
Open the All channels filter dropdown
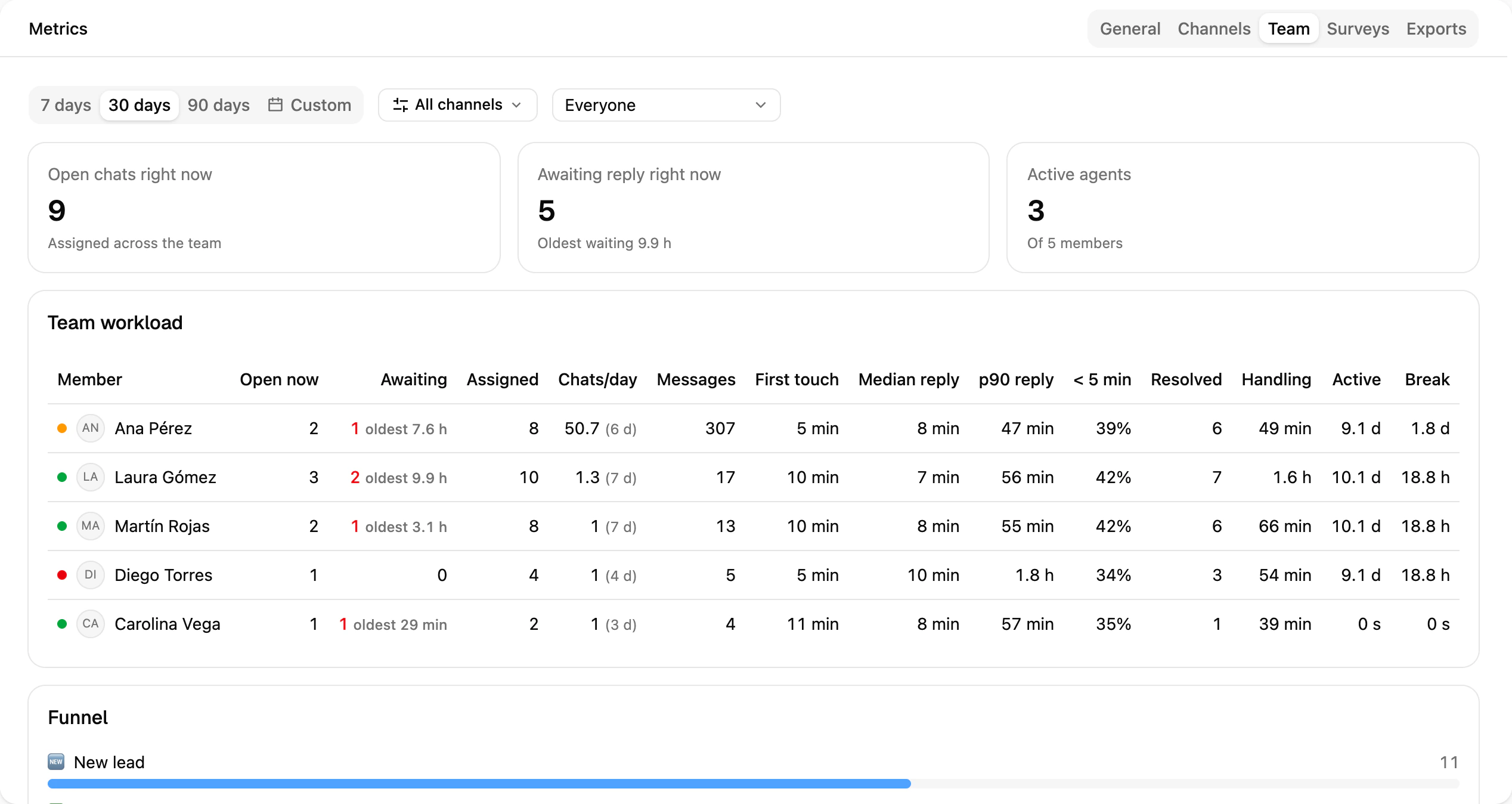pos(458,105)
